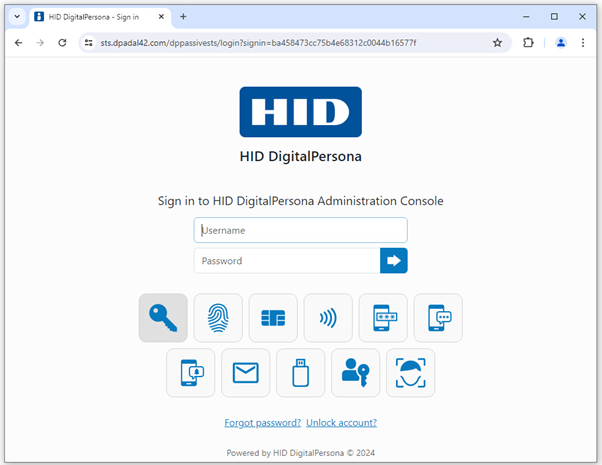
Task: Select the phone push notification method
Action: [x=190, y=373]
